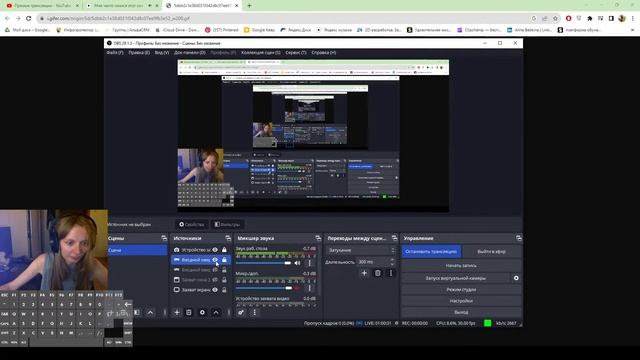
Task: Remove selected source with the trash icon
Action: pos(189,312)
